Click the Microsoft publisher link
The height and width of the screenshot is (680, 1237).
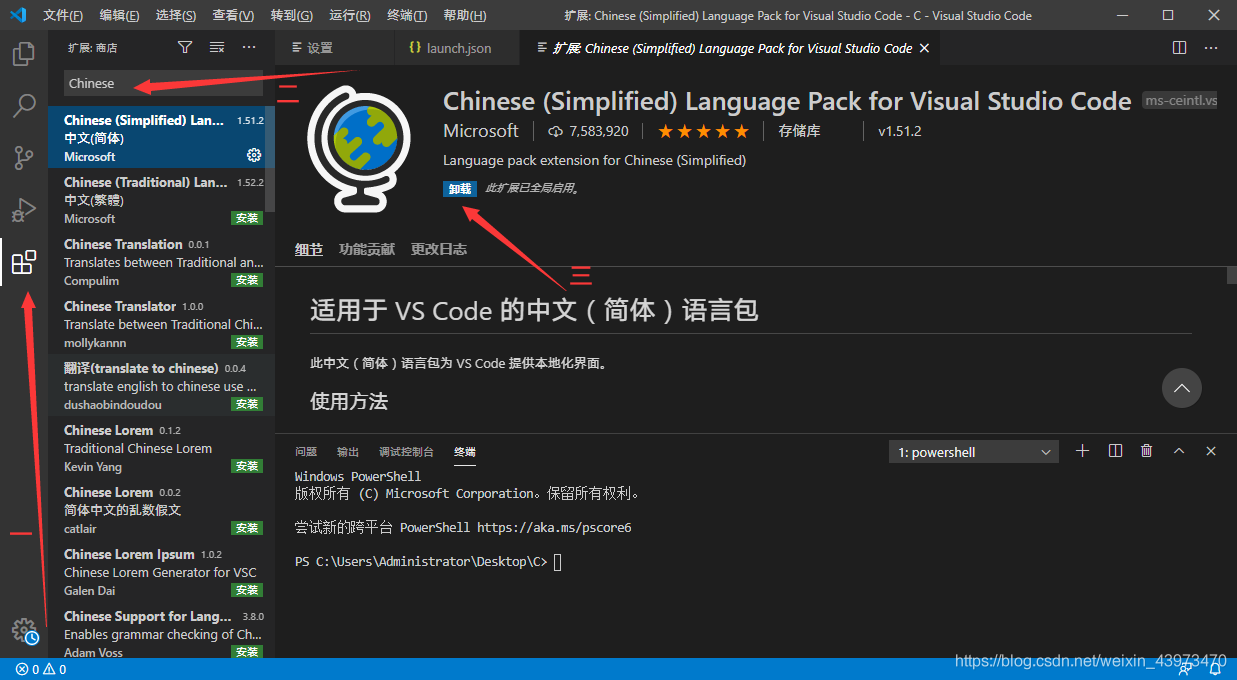click(481, 131)
